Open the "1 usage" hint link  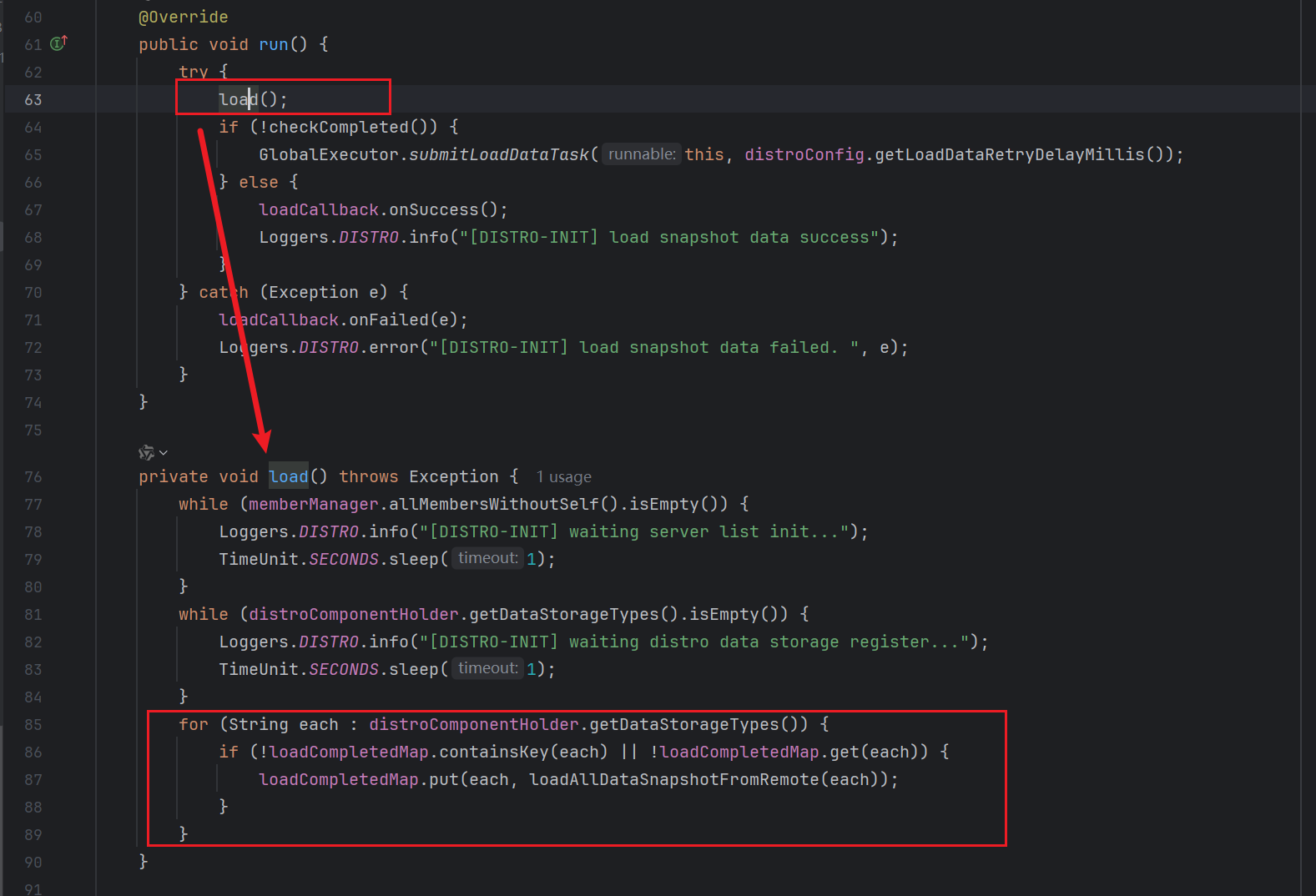563,476
